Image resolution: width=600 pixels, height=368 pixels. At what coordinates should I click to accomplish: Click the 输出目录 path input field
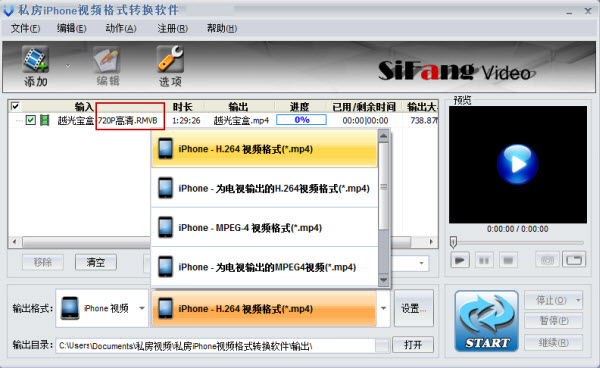(215, 346)
